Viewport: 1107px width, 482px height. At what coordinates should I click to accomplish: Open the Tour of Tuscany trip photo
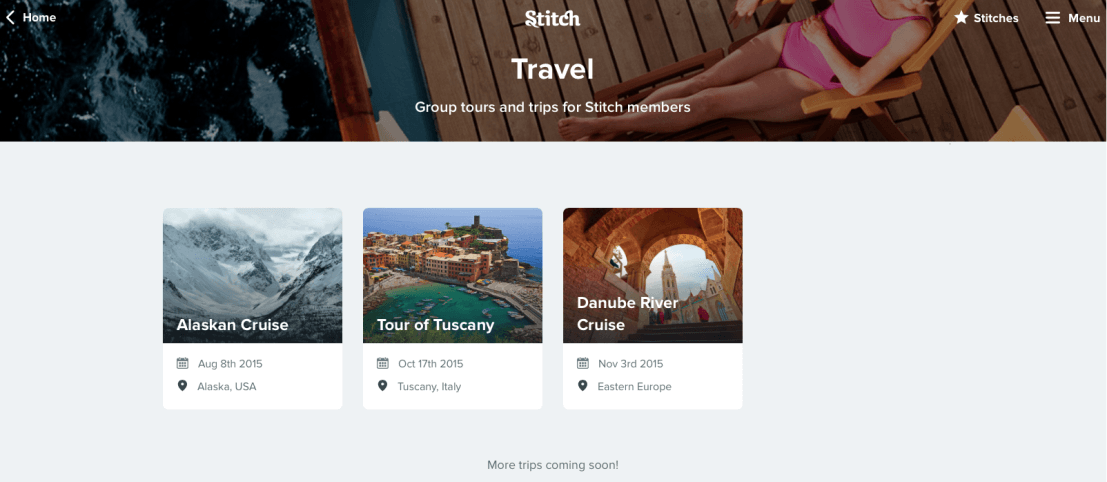453,275
